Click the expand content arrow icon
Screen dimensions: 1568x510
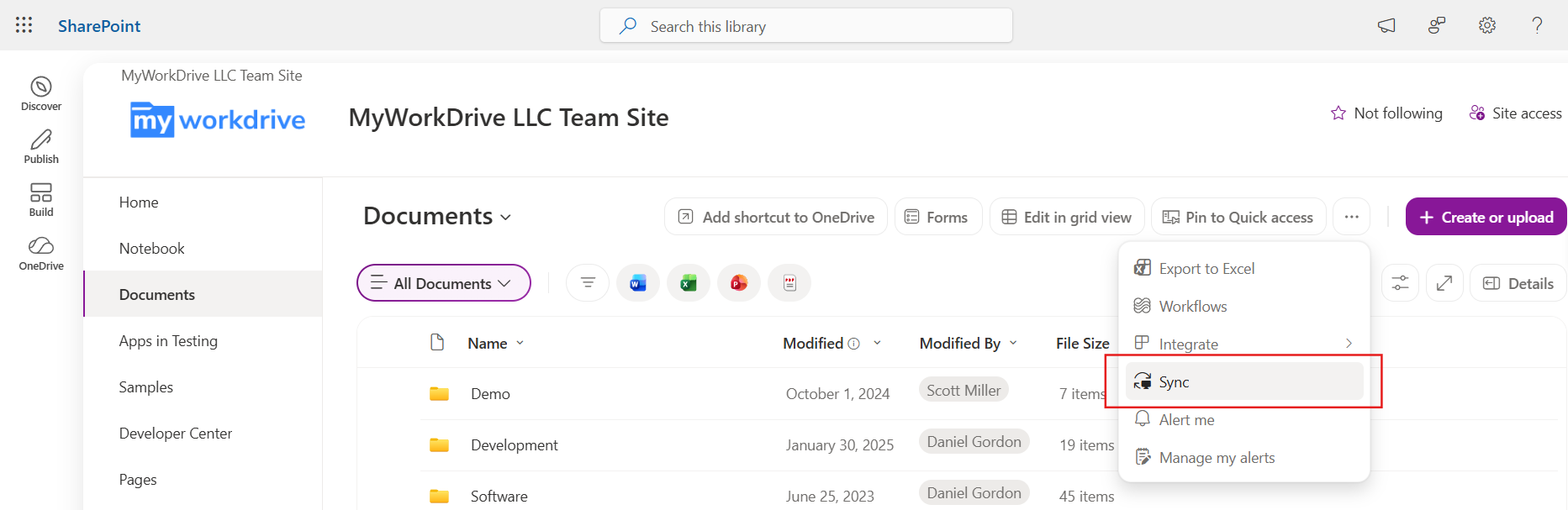pyautogui.click(x=1444, y=283)
